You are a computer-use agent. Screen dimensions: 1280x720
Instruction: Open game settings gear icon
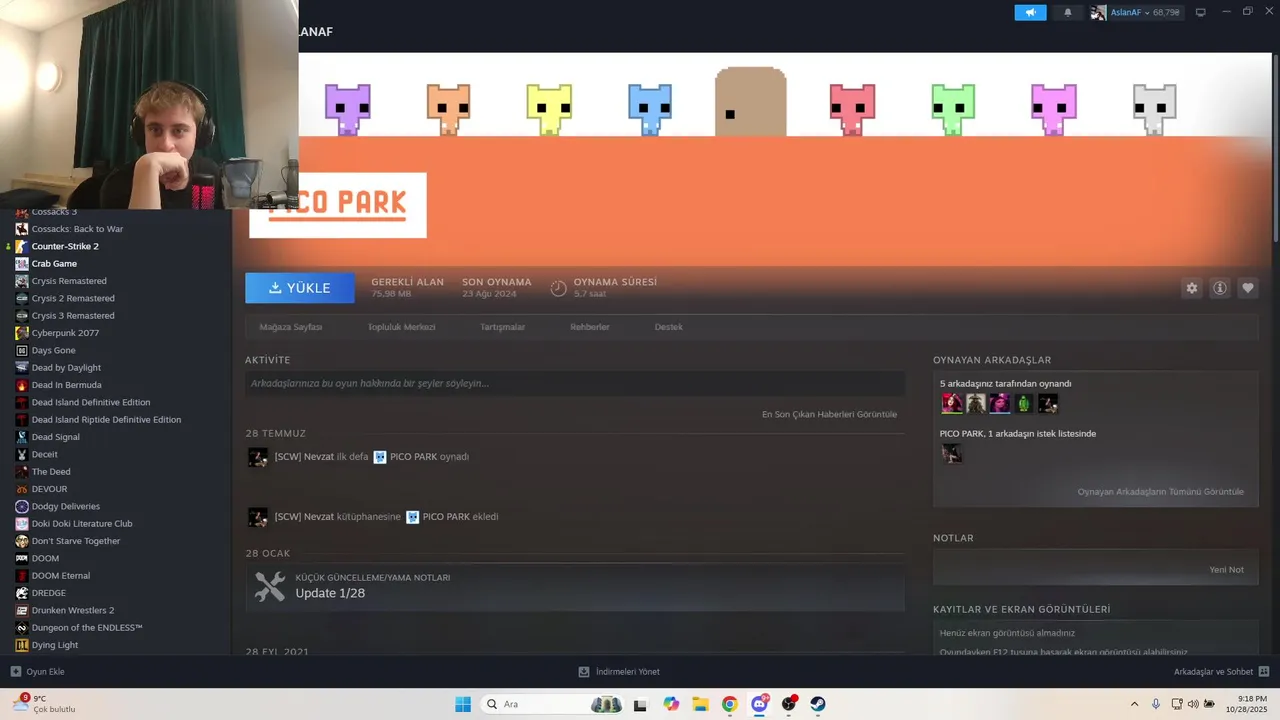tap(1192, 288)
